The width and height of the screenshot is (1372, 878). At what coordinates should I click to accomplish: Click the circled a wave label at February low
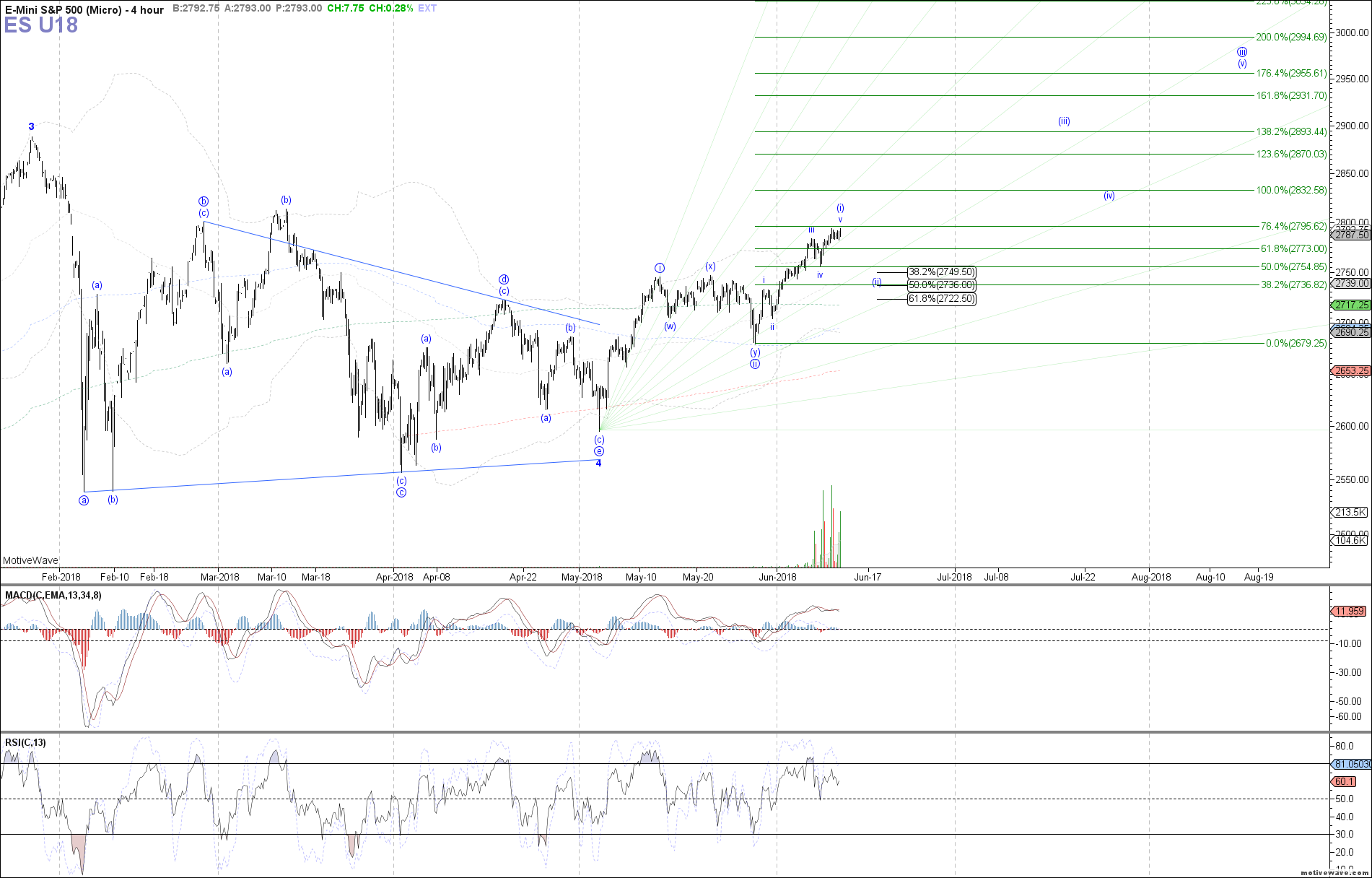[84, 500]
